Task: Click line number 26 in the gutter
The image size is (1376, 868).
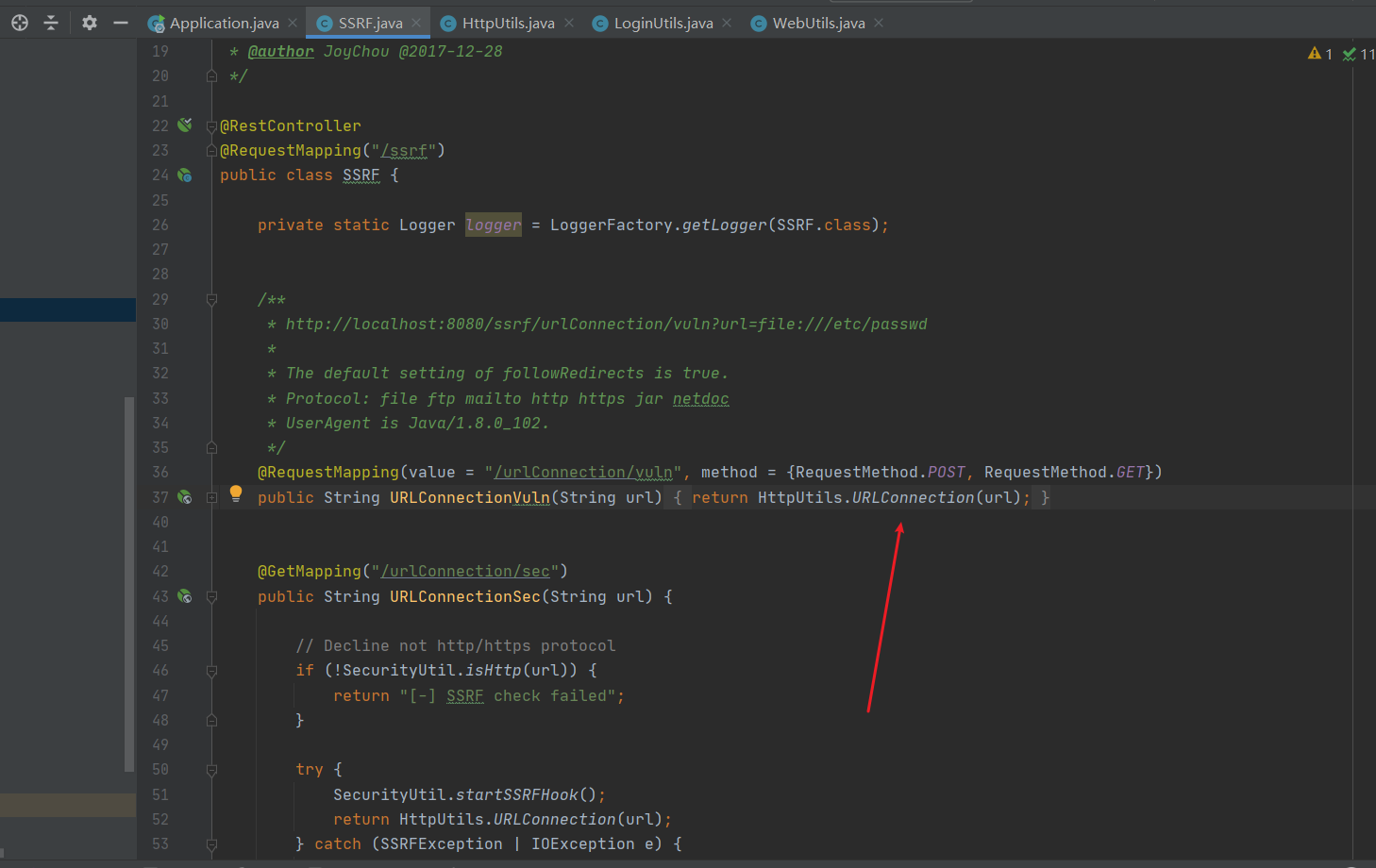Action: pos(160,225)
